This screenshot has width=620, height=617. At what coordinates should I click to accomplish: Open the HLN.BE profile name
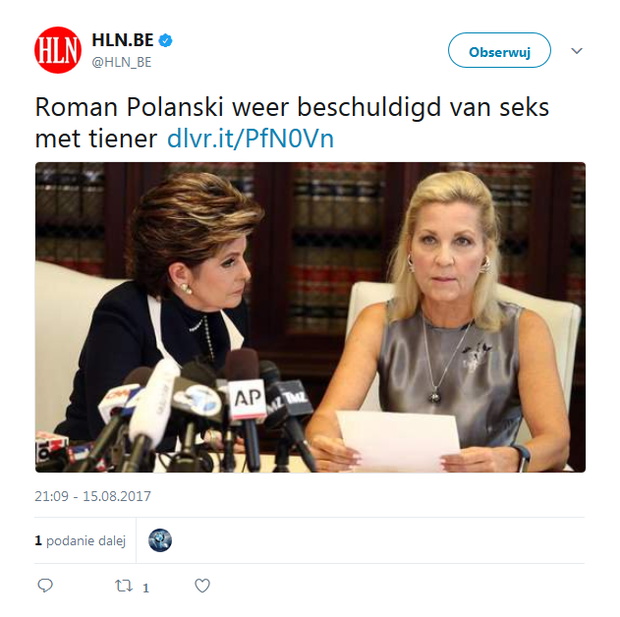tap(123, 41)
